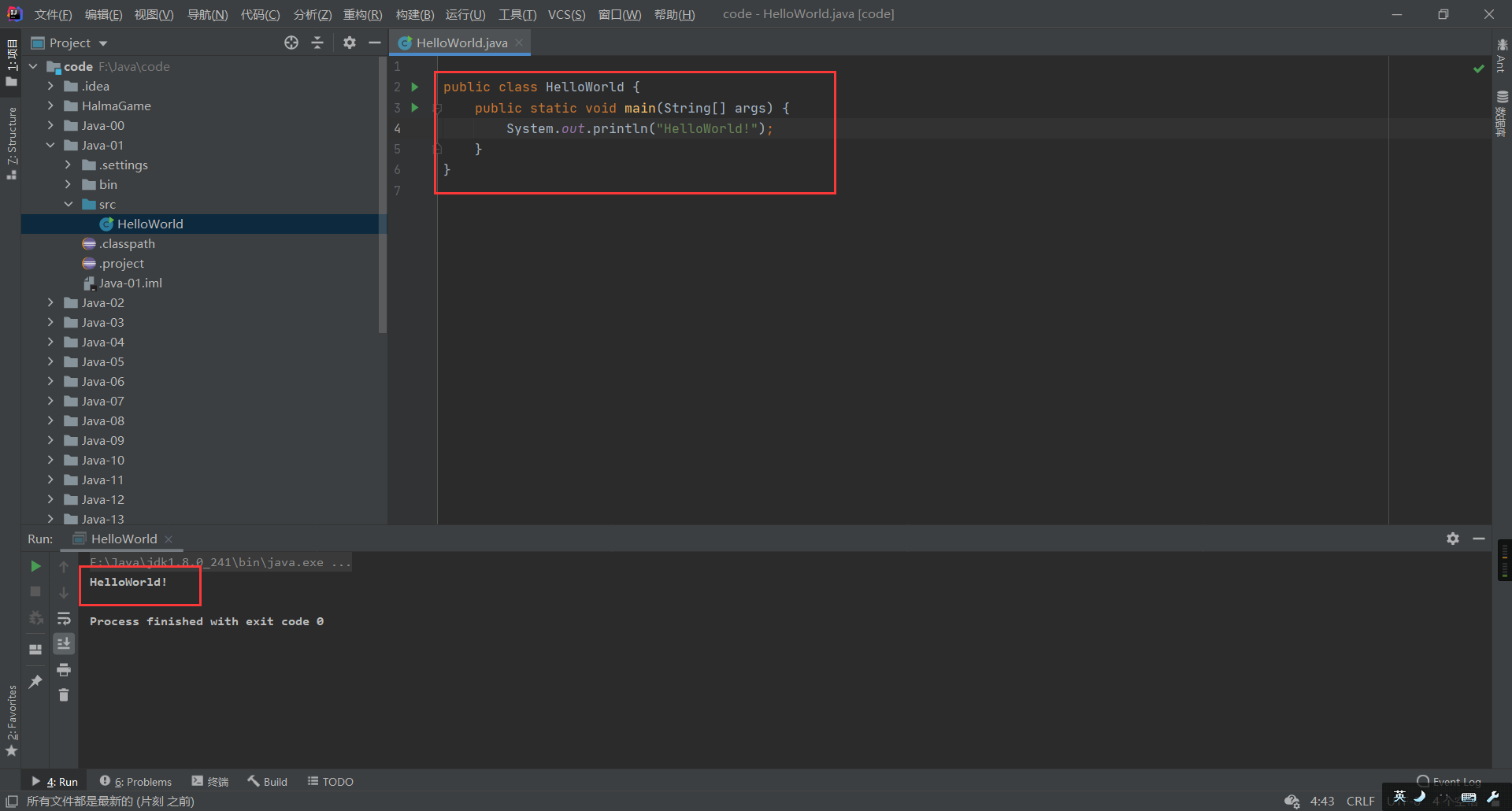Click the cloud sync settings status icon

click(1291, 801)
